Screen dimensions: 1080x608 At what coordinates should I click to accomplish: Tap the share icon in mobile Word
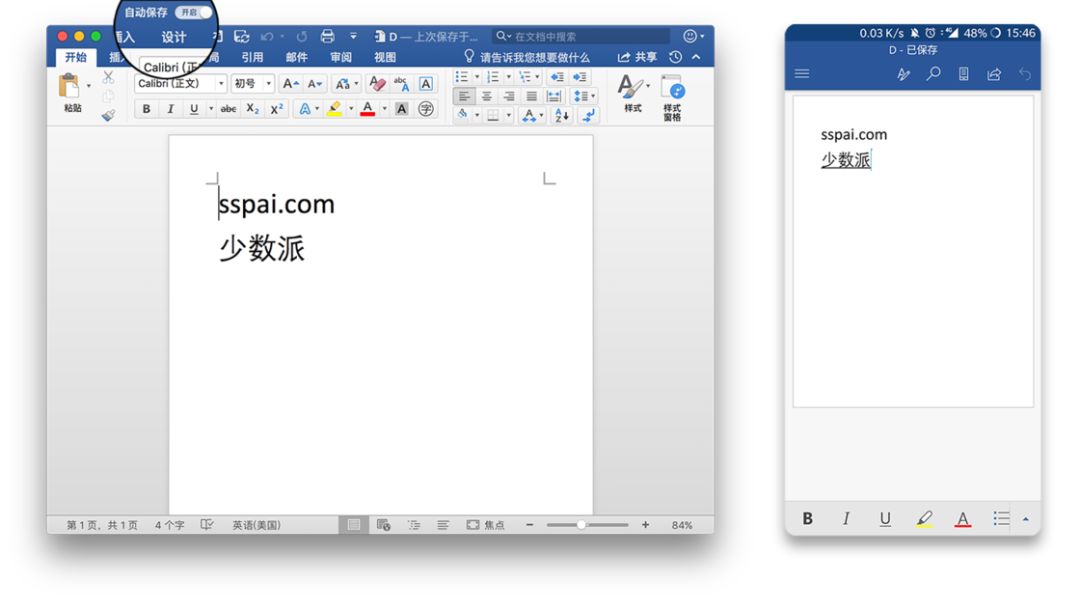point(994,74)
